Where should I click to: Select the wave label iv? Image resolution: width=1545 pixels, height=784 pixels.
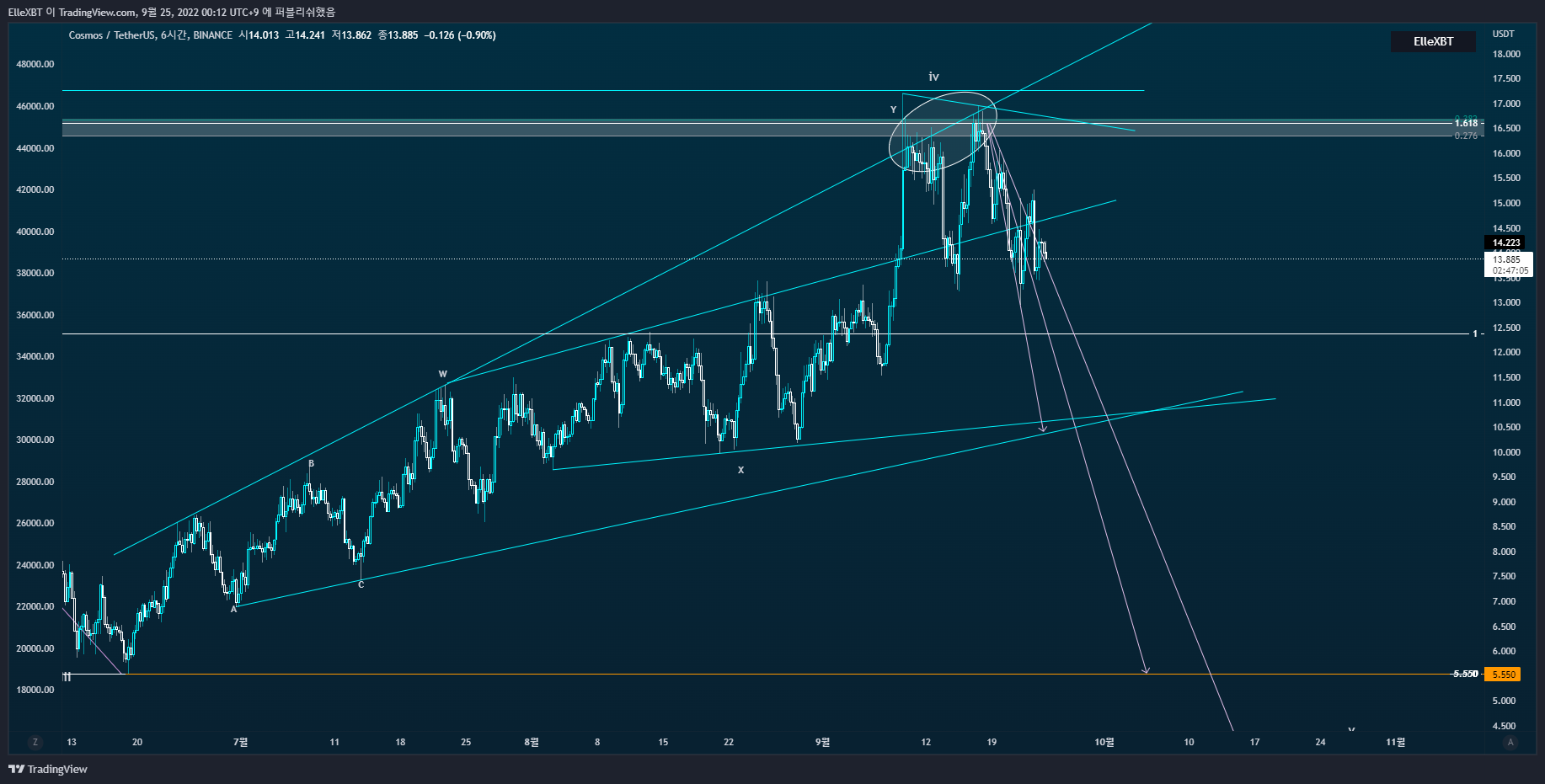tap(933, 77)
